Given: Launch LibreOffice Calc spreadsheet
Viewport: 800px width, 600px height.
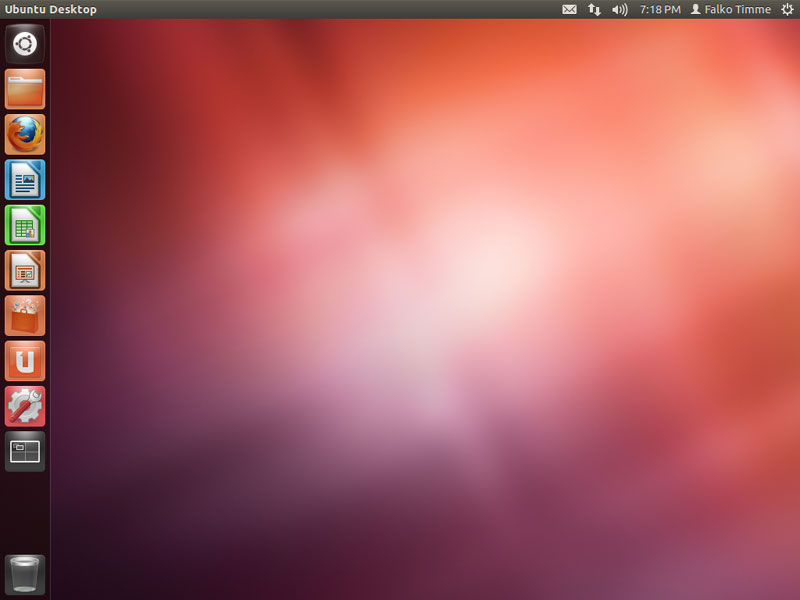Looking at the screenshot, I should [25, 225].
